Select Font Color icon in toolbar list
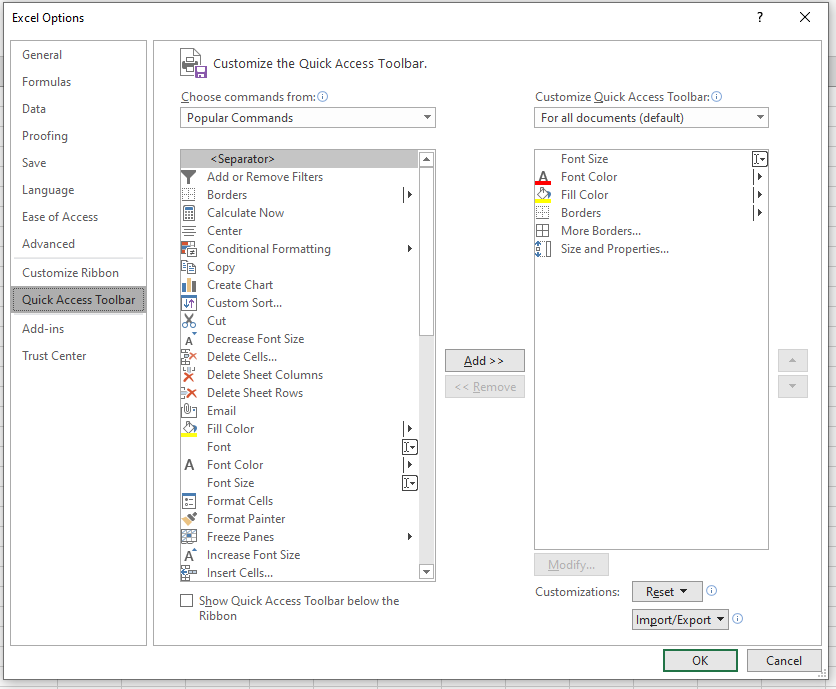Viewport: 836px width, 689px height. click(543, 177)
